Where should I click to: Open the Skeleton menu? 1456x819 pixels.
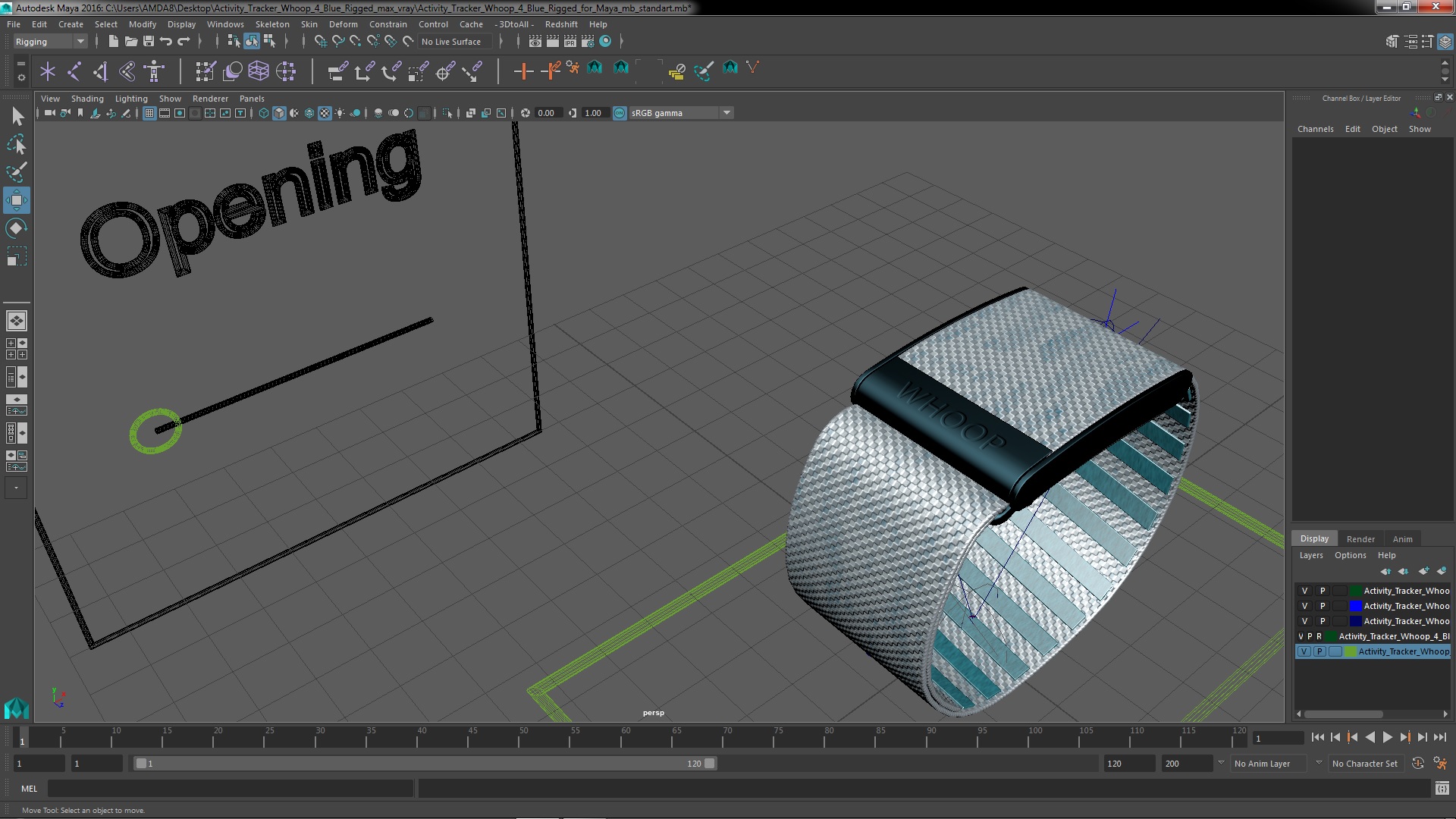(271, 24)
